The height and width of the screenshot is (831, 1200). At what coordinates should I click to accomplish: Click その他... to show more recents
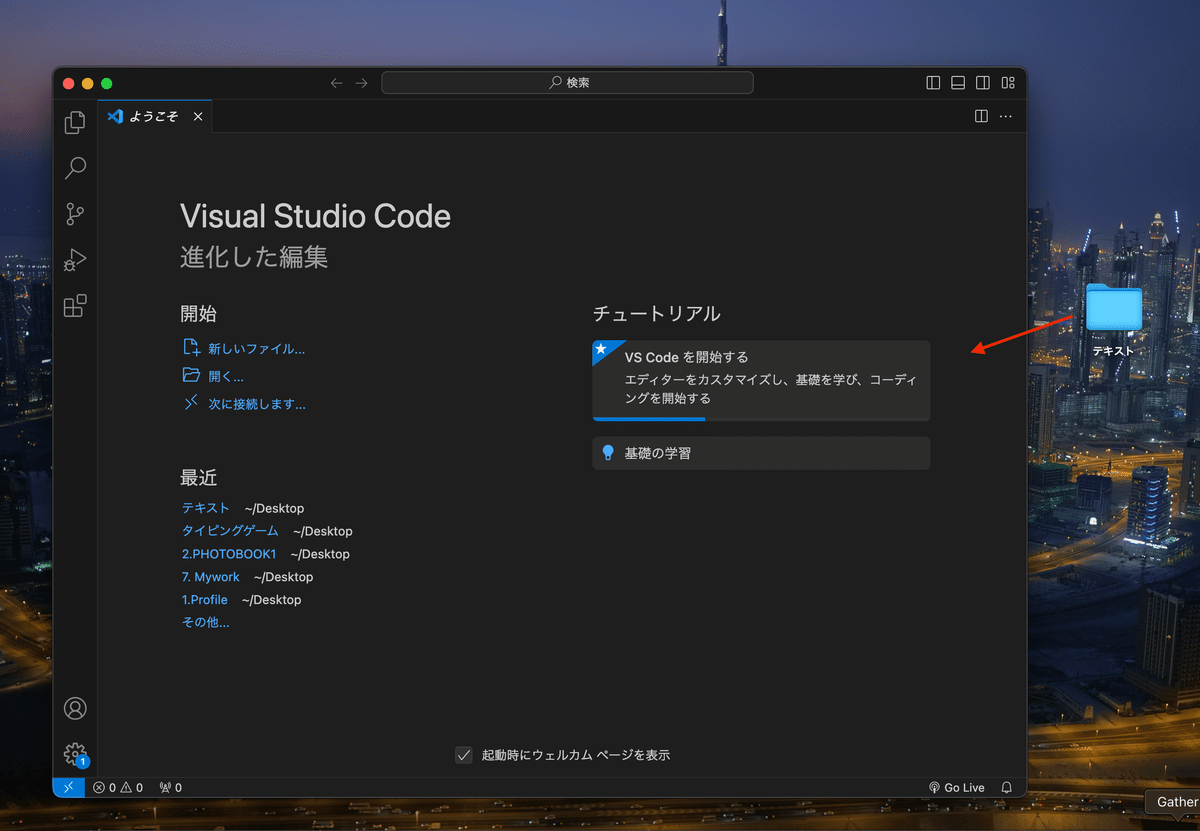tap(205, 622)
